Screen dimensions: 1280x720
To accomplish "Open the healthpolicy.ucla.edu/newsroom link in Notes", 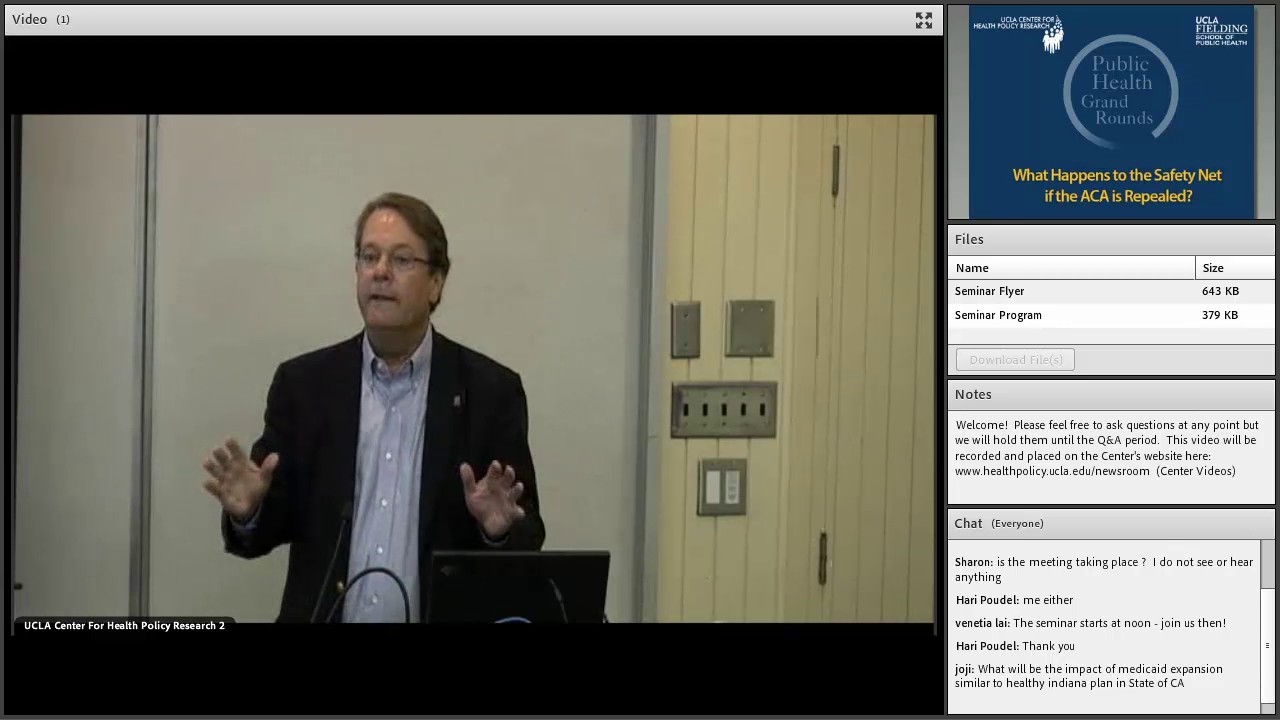I will click(x=1052, y=471).
